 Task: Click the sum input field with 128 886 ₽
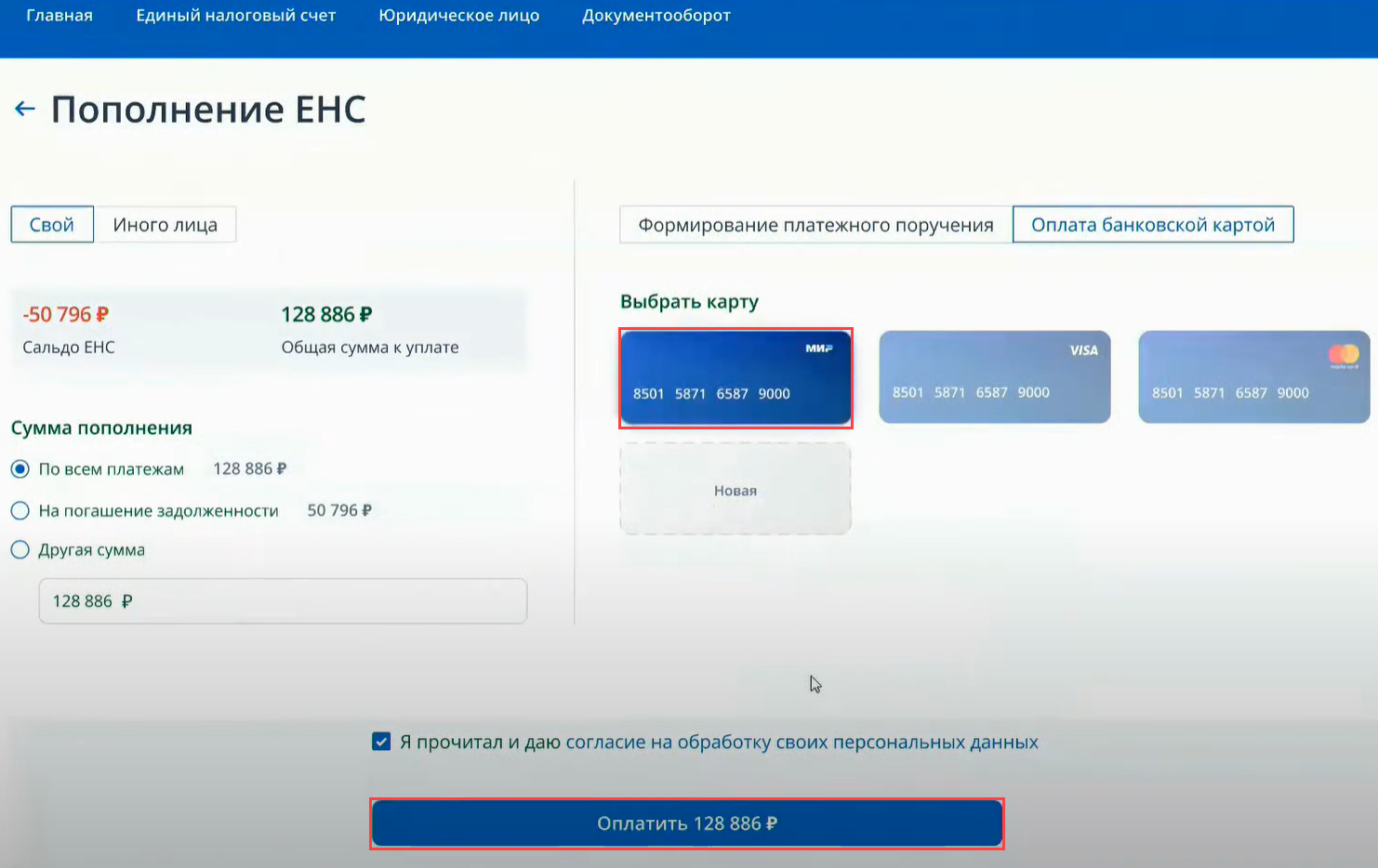283,601
